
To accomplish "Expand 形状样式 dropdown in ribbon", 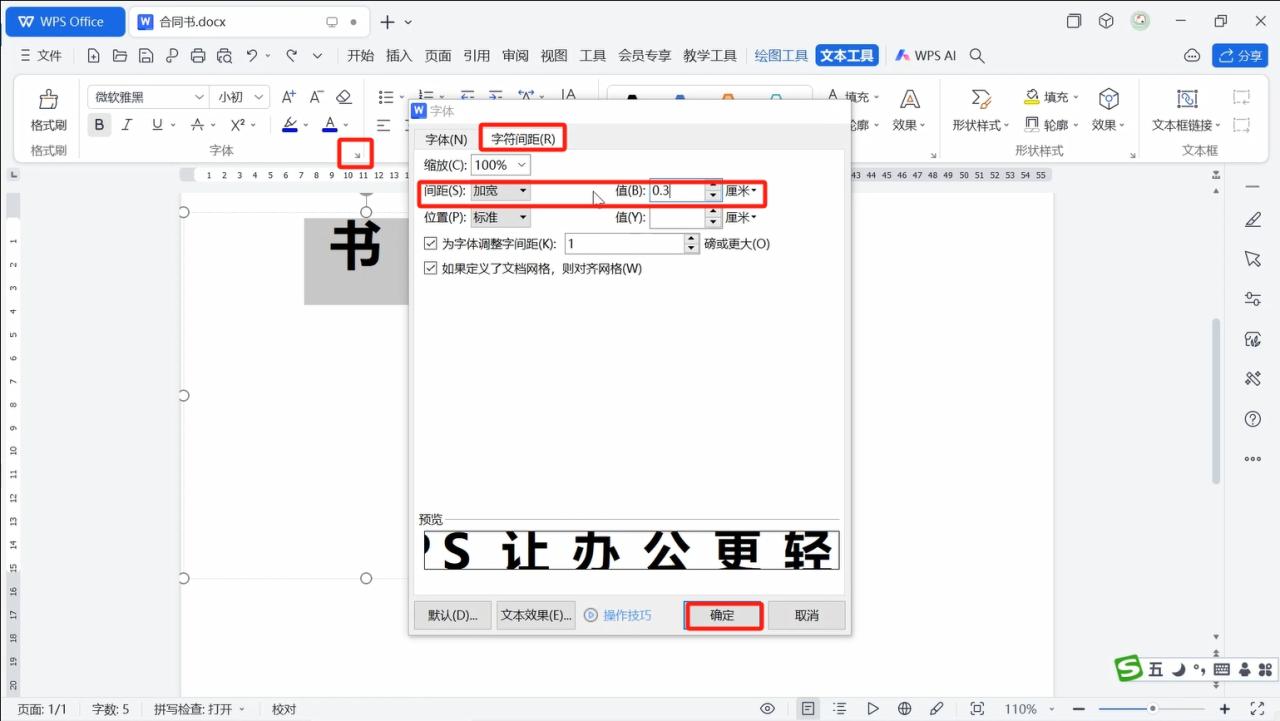I will (981, 125).
